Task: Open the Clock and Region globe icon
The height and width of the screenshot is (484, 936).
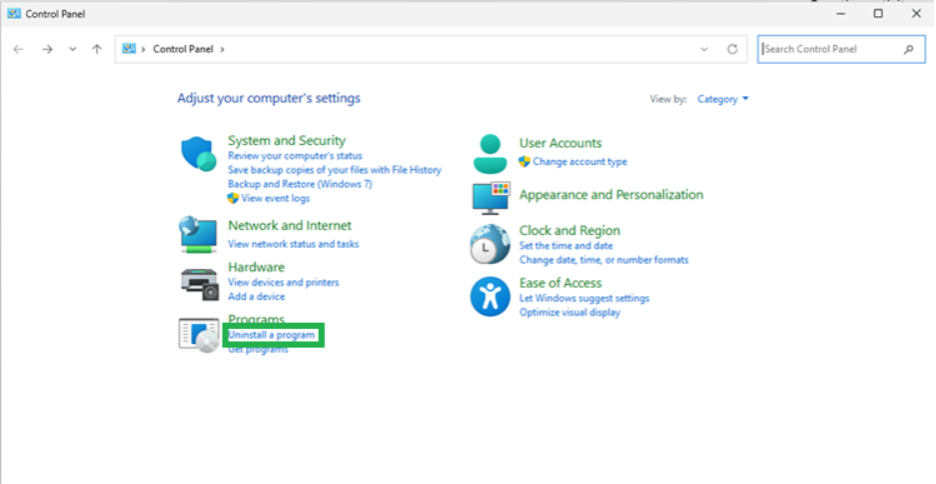Action: [490, 244]
